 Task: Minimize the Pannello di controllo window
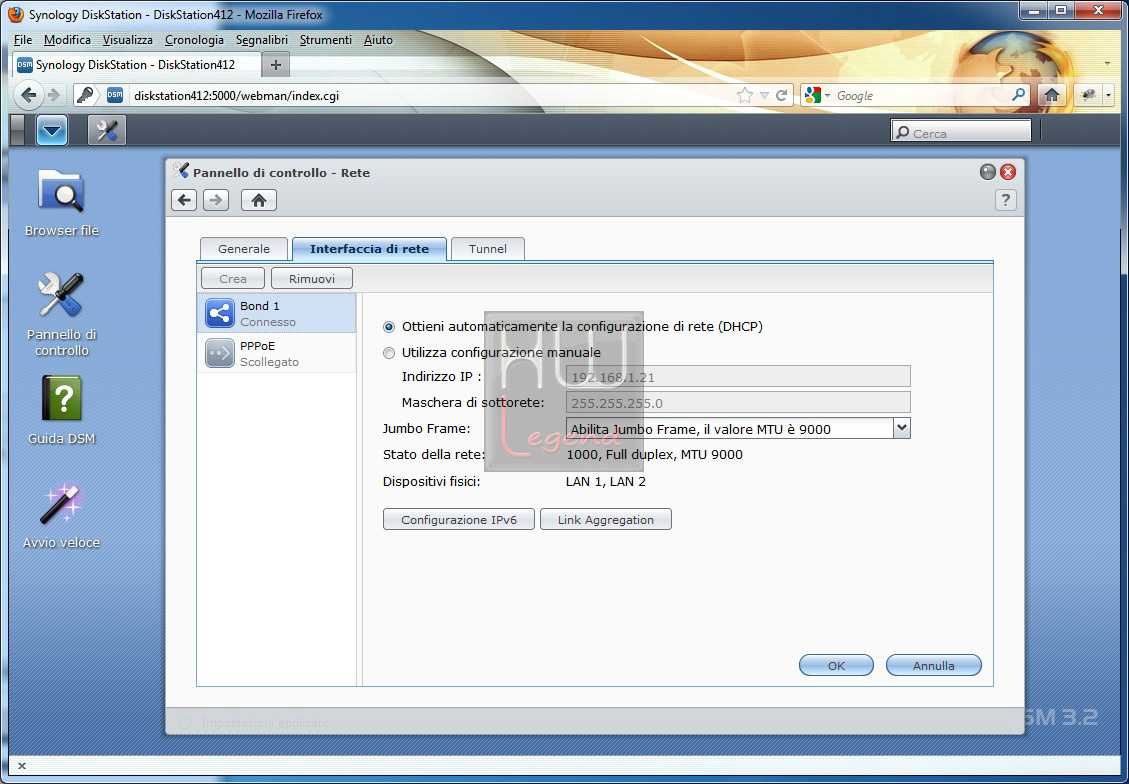[x=988, y=172]
